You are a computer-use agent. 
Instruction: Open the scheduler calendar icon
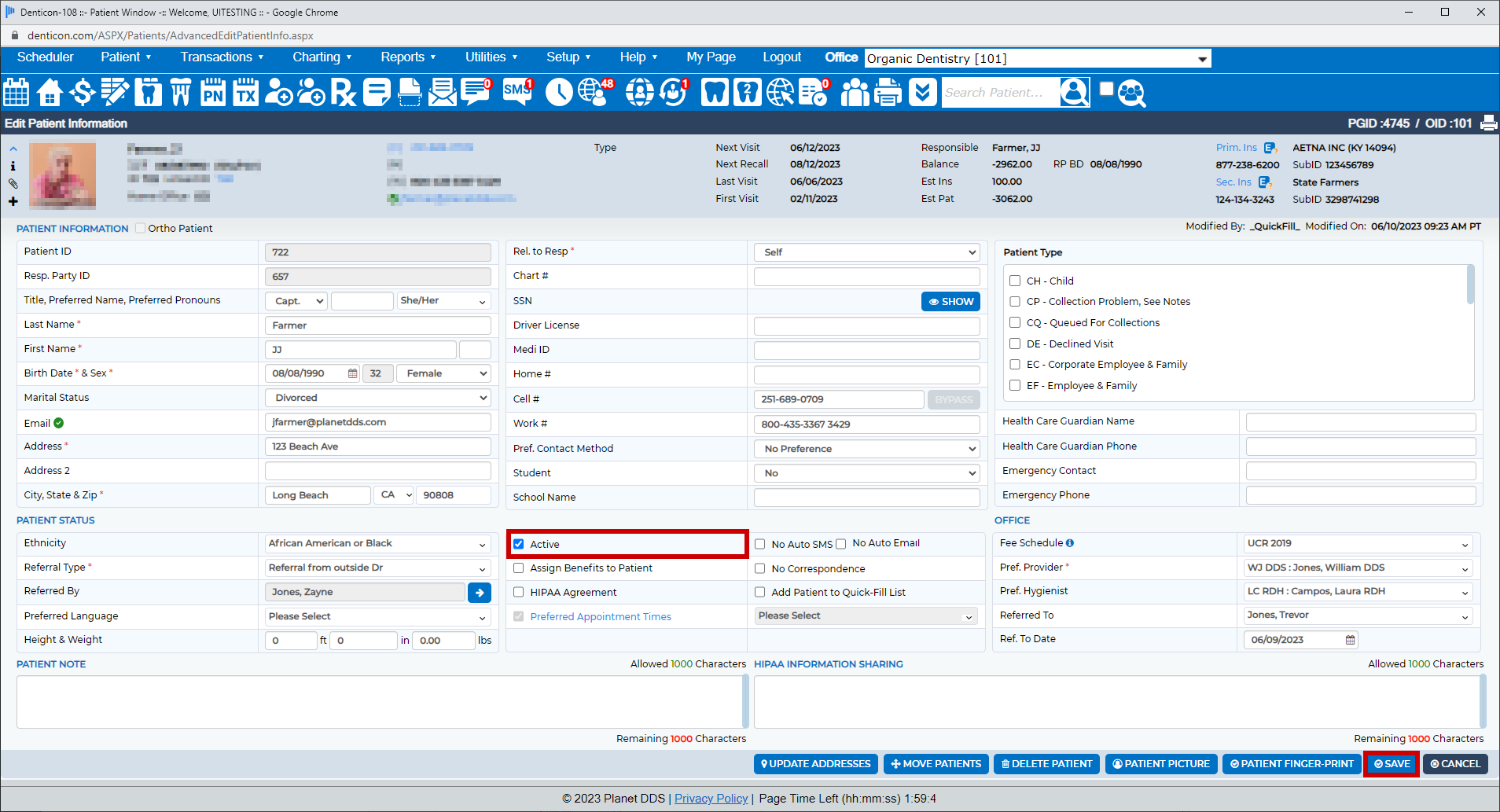point(17,93)
